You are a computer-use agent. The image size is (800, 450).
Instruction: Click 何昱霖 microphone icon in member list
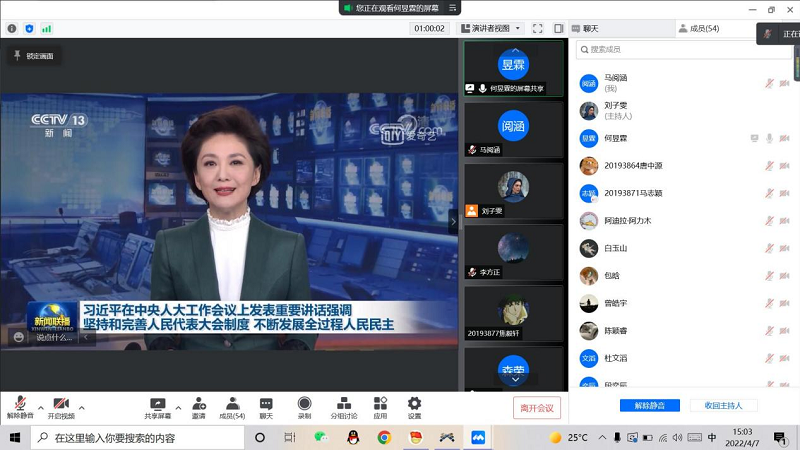769,138
